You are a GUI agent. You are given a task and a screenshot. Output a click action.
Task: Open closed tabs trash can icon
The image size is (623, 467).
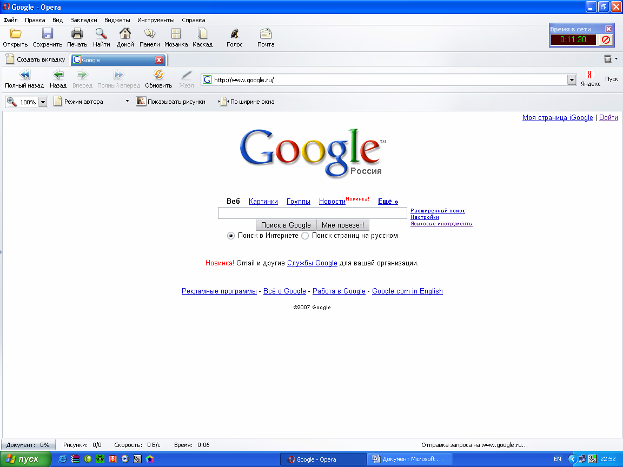[x=608, y=59]
